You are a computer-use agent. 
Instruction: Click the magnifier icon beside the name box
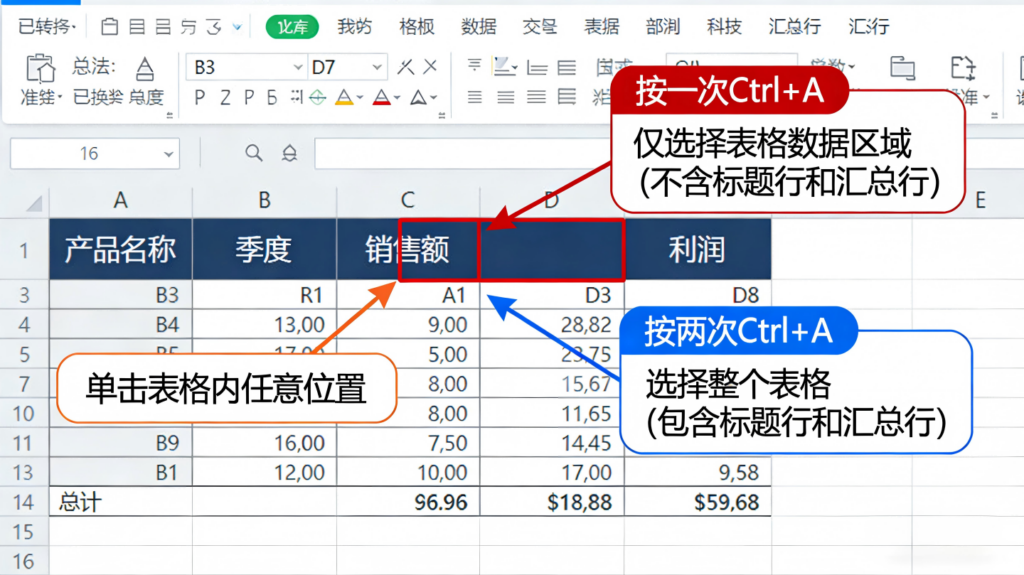click(x=253, y=153)
